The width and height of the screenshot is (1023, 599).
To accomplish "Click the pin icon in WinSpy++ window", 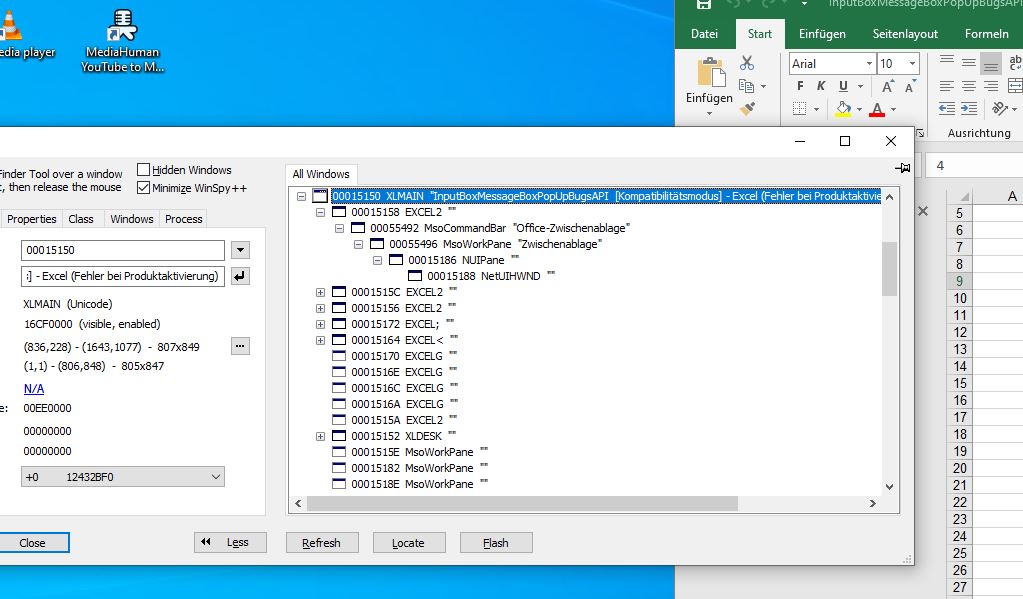I will (x=903, y=168).
